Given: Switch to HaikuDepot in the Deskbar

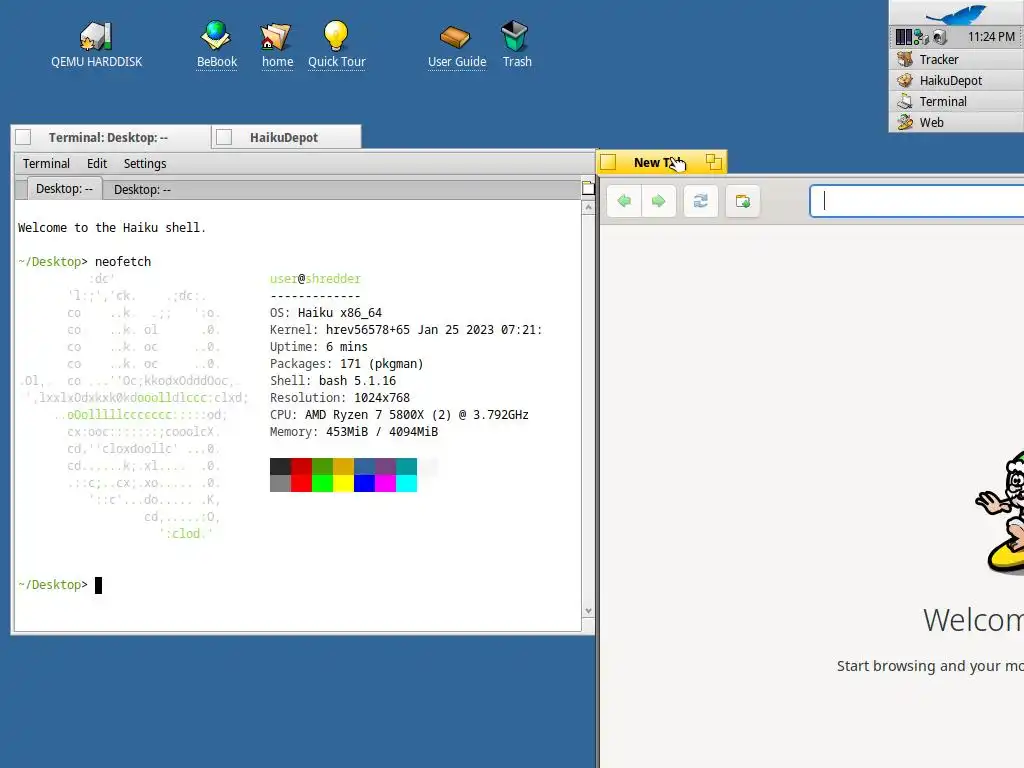Looking at the screenshot, I should [957, 80].
